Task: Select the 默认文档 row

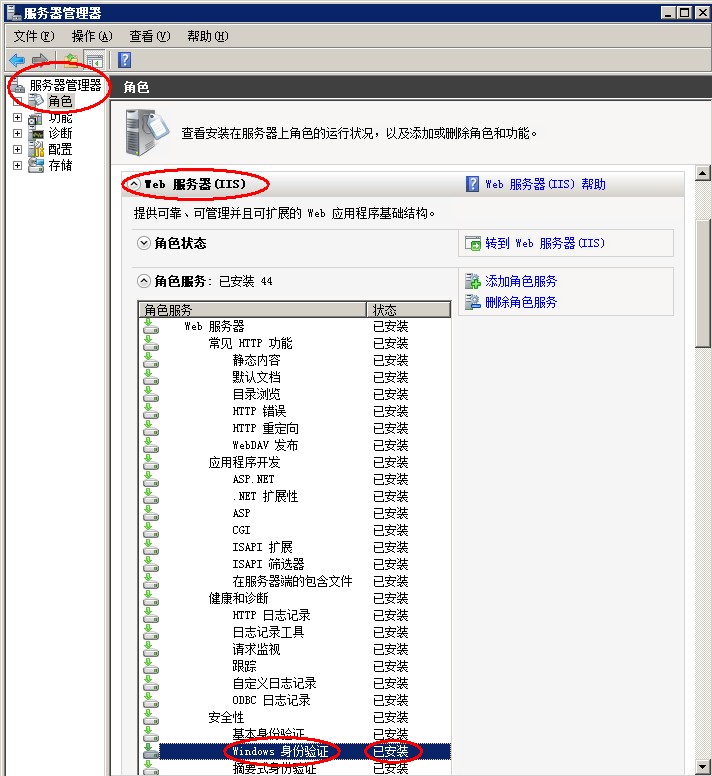Action: coord(295,377)
